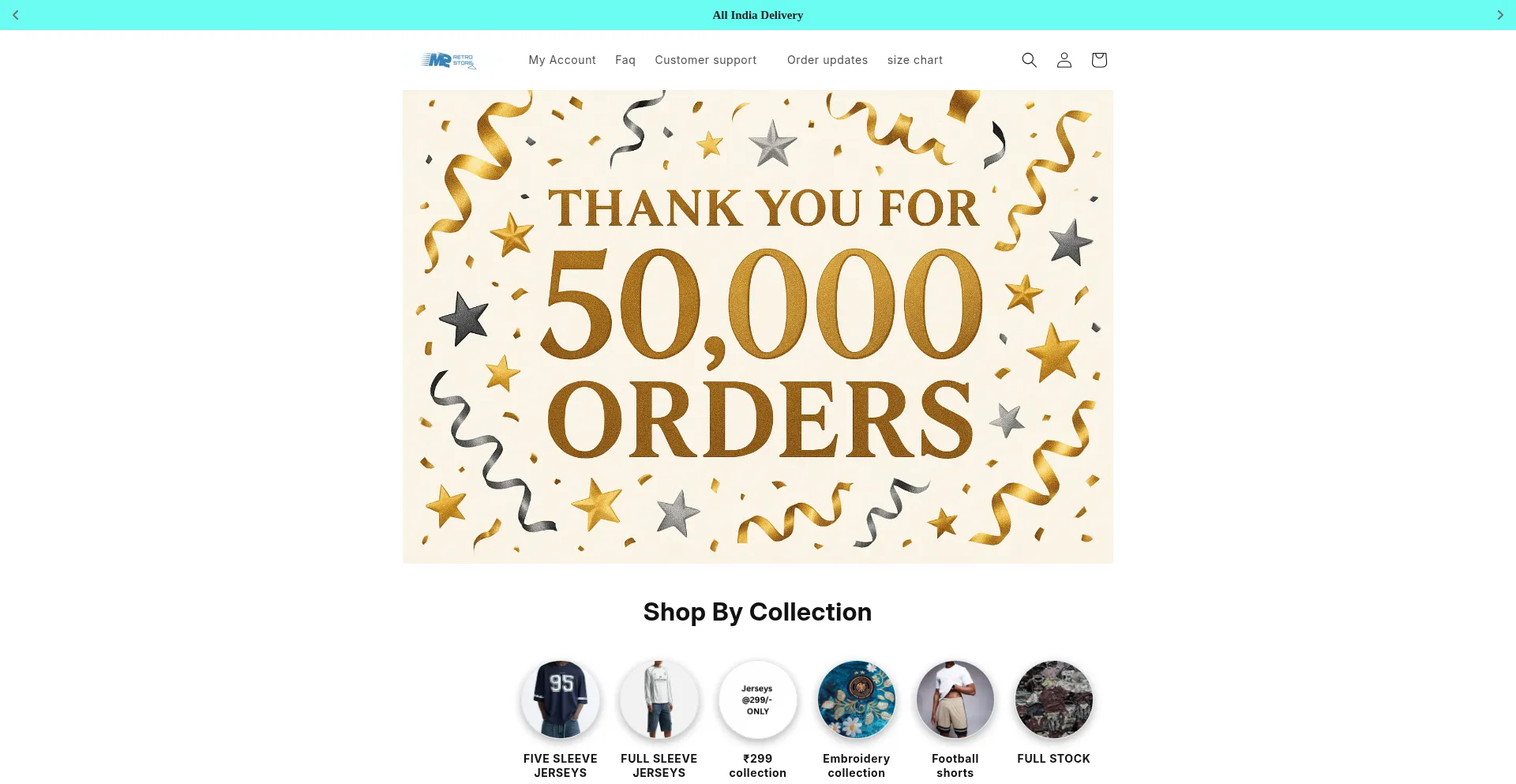This screenshot has height=784, width=1516.
Task: Open the search magnifier icon
Action: click(x=1029, y=60)
